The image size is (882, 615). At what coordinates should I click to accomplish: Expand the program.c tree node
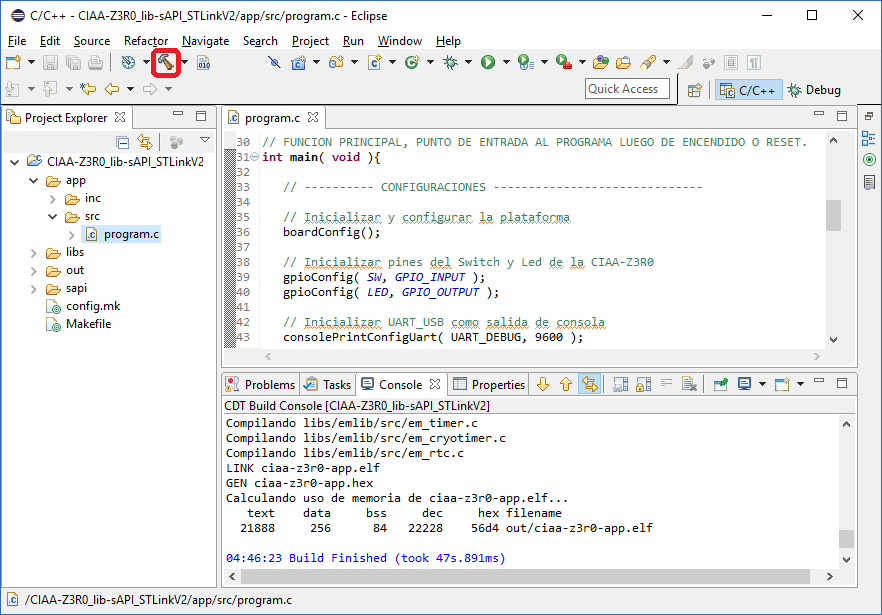[71, 235]
